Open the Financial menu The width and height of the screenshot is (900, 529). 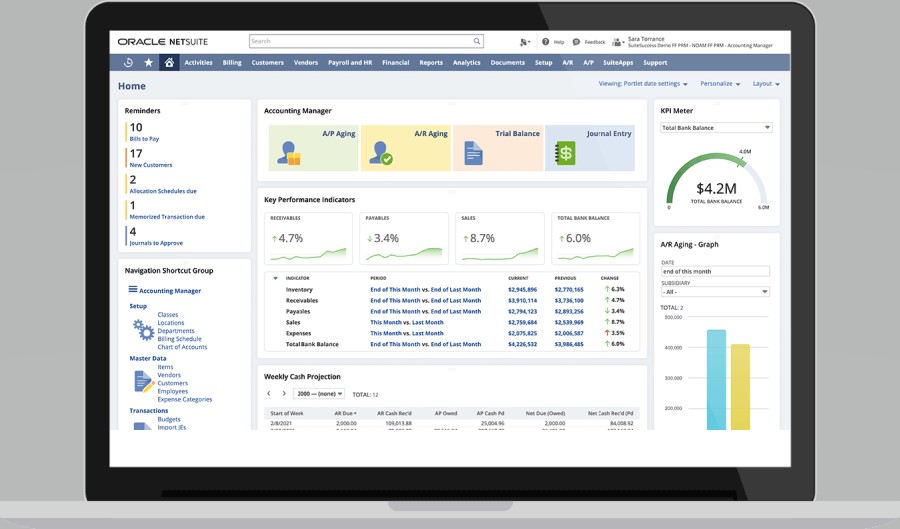(395, 62)
